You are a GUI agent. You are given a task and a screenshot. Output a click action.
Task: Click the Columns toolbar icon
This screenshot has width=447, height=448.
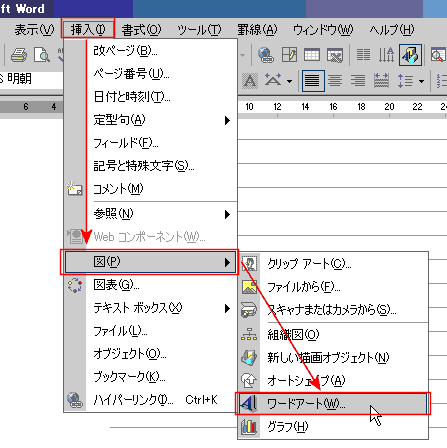click(363, 55)
